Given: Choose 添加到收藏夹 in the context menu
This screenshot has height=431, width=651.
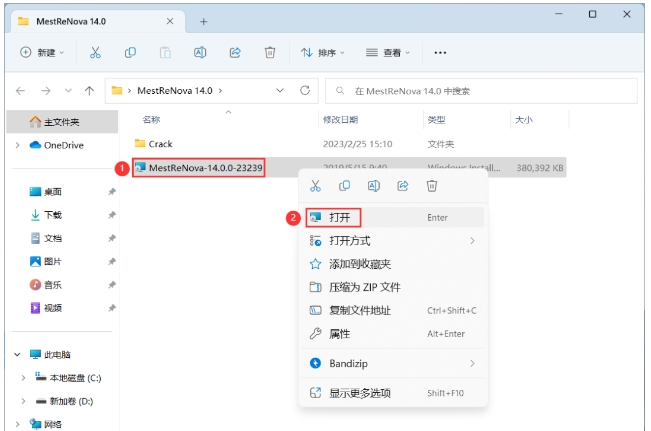Looking at the screenshot, I should click(394, 264).
